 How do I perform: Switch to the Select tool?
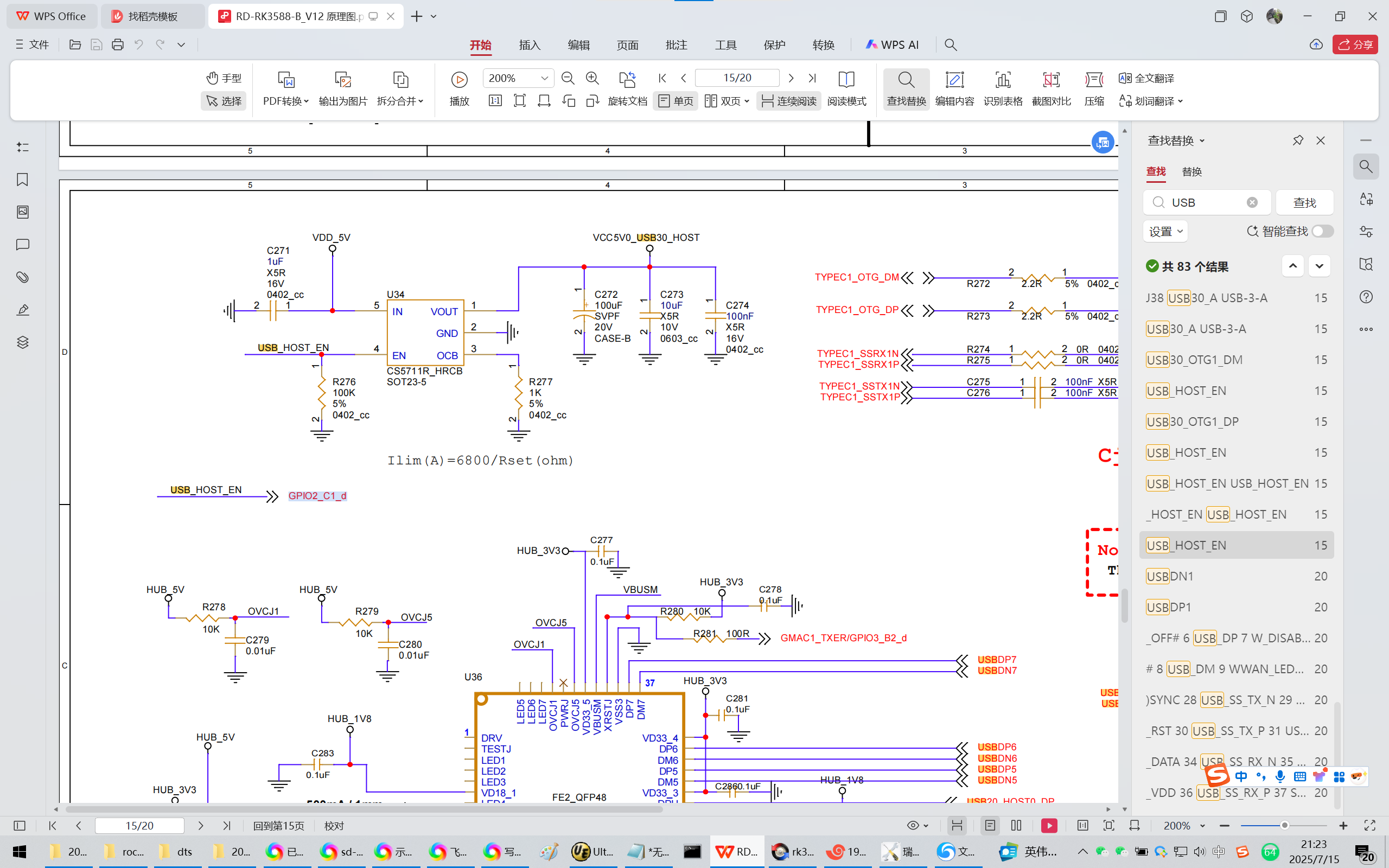point(224,101)
